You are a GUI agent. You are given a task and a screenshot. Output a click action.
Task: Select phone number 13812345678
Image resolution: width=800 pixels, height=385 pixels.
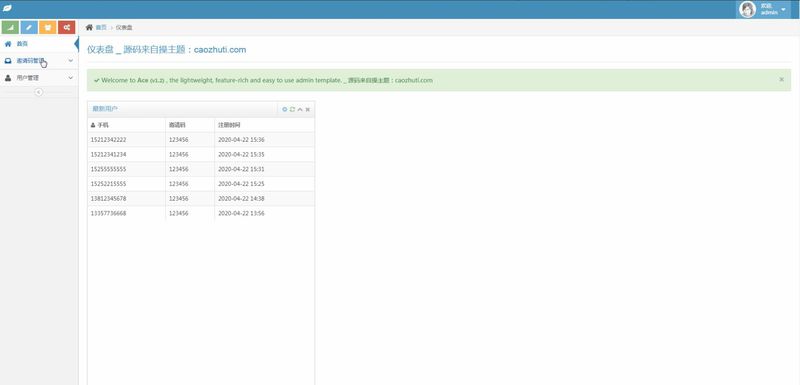pos(108,199)
